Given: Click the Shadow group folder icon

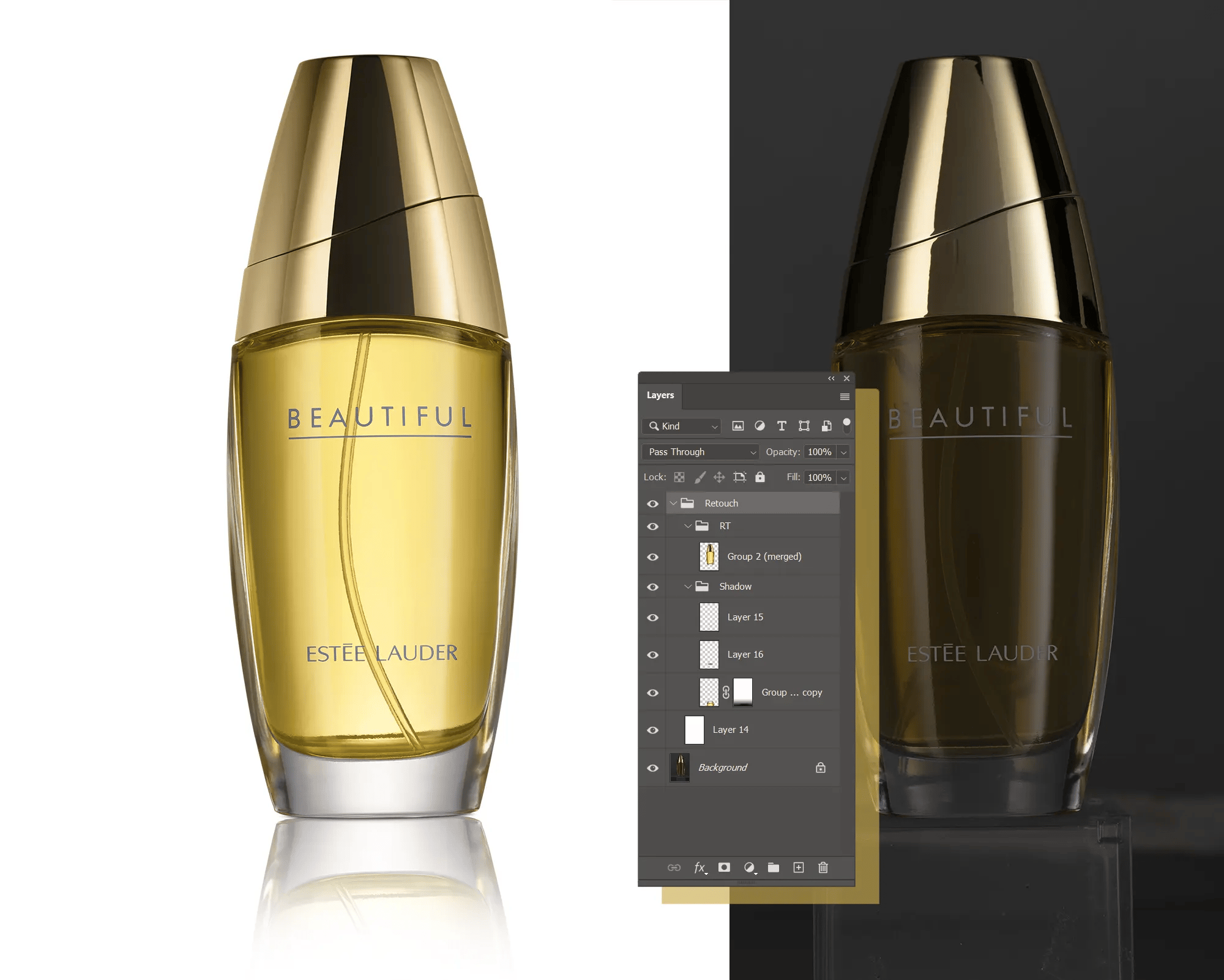Looking at the screenshot, I should 702,586.
